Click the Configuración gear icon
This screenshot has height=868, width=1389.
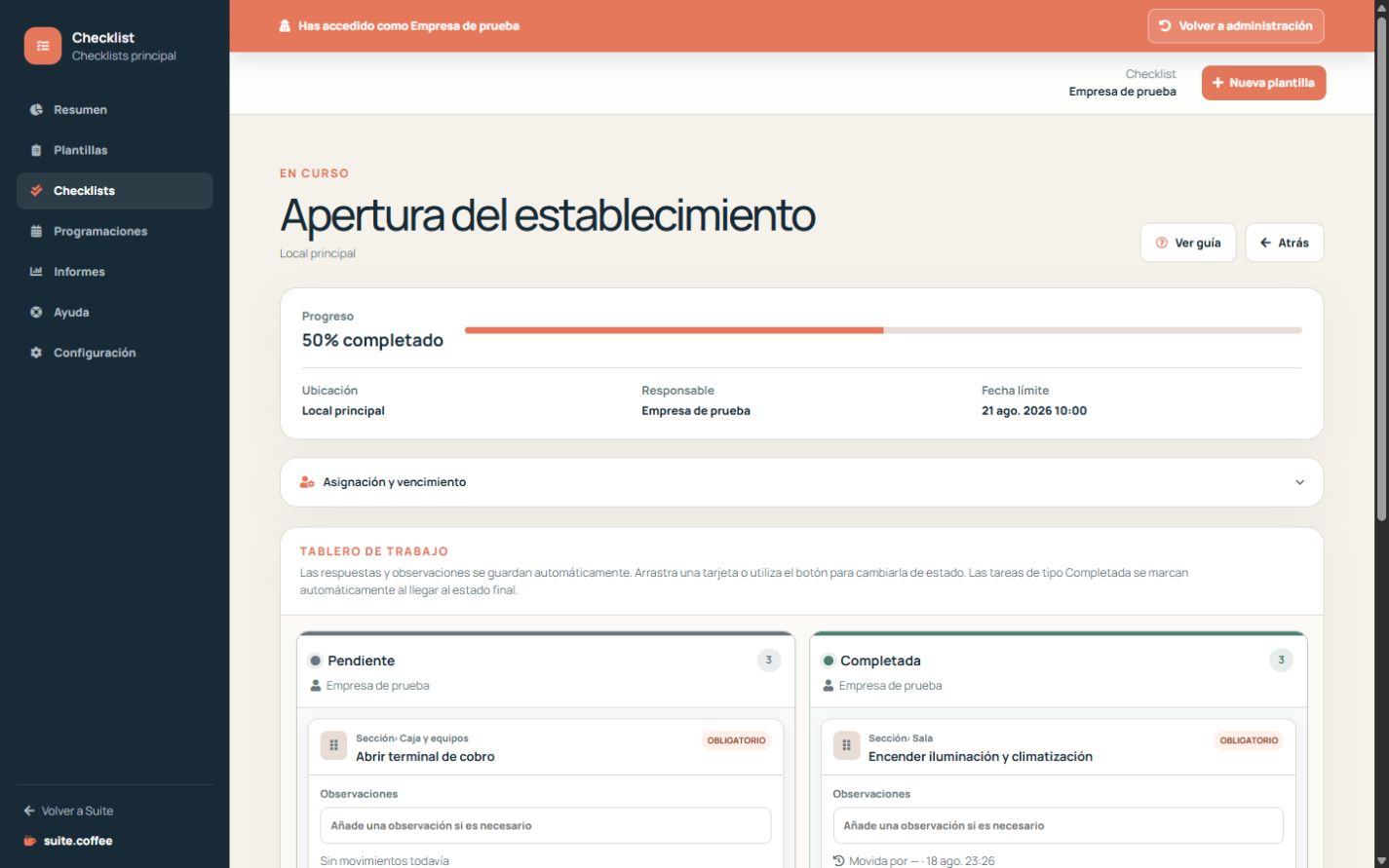[x=36, y=353]
